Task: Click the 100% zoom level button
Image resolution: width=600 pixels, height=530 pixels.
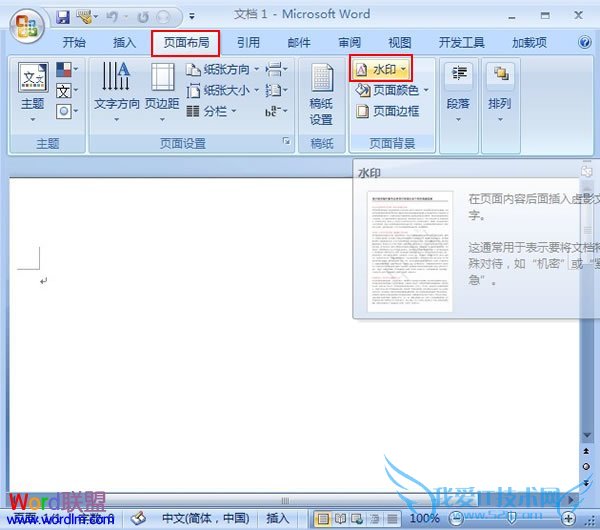Action: (424, 519)
